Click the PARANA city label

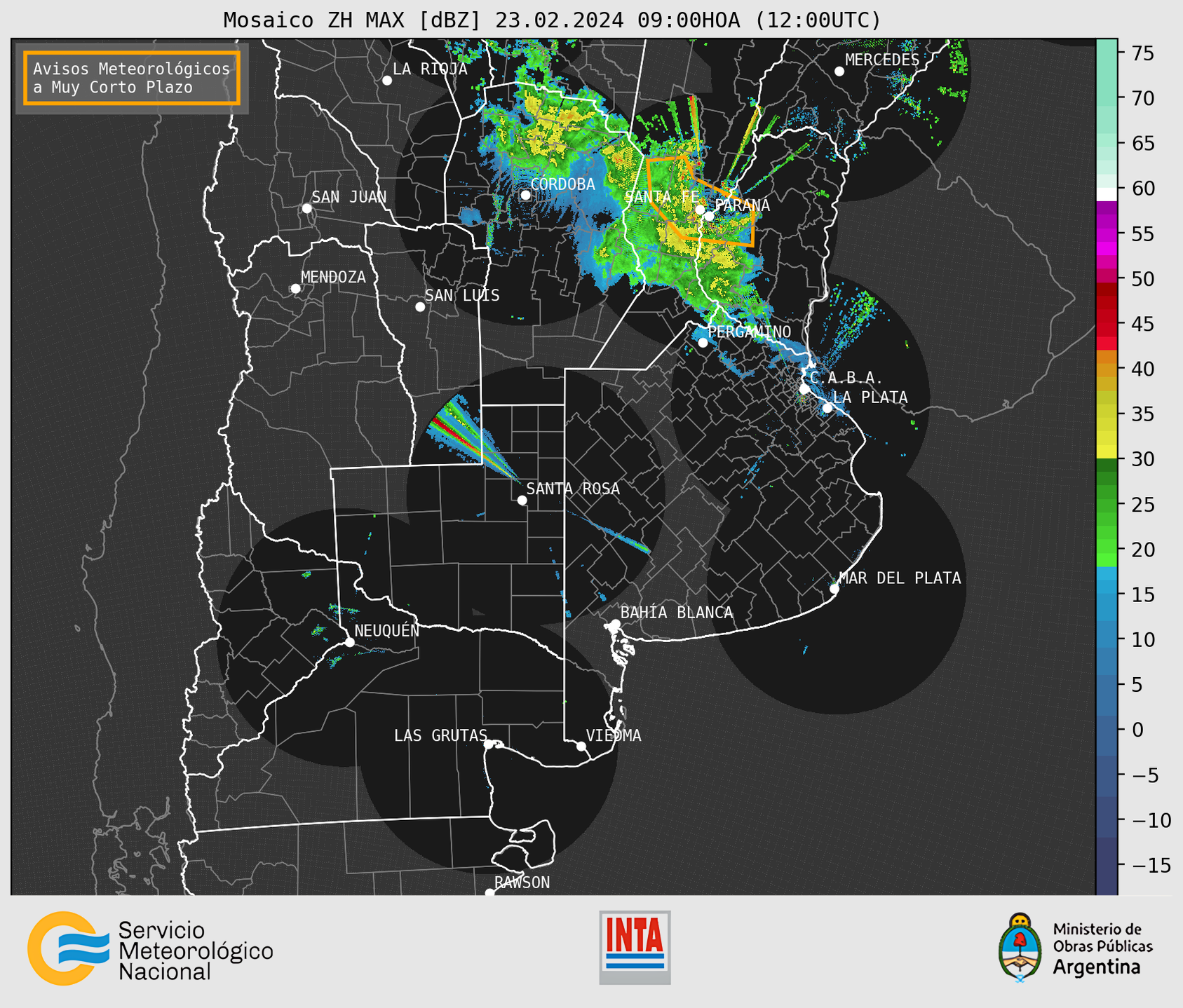pyautogui.click(x=742, y=205)
